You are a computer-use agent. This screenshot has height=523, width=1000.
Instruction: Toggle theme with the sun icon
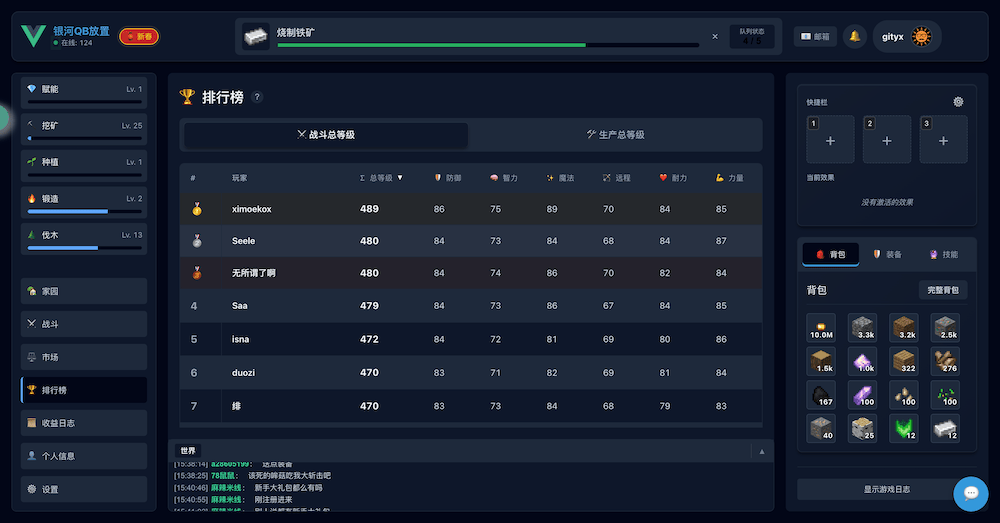(x=921, y=37)
